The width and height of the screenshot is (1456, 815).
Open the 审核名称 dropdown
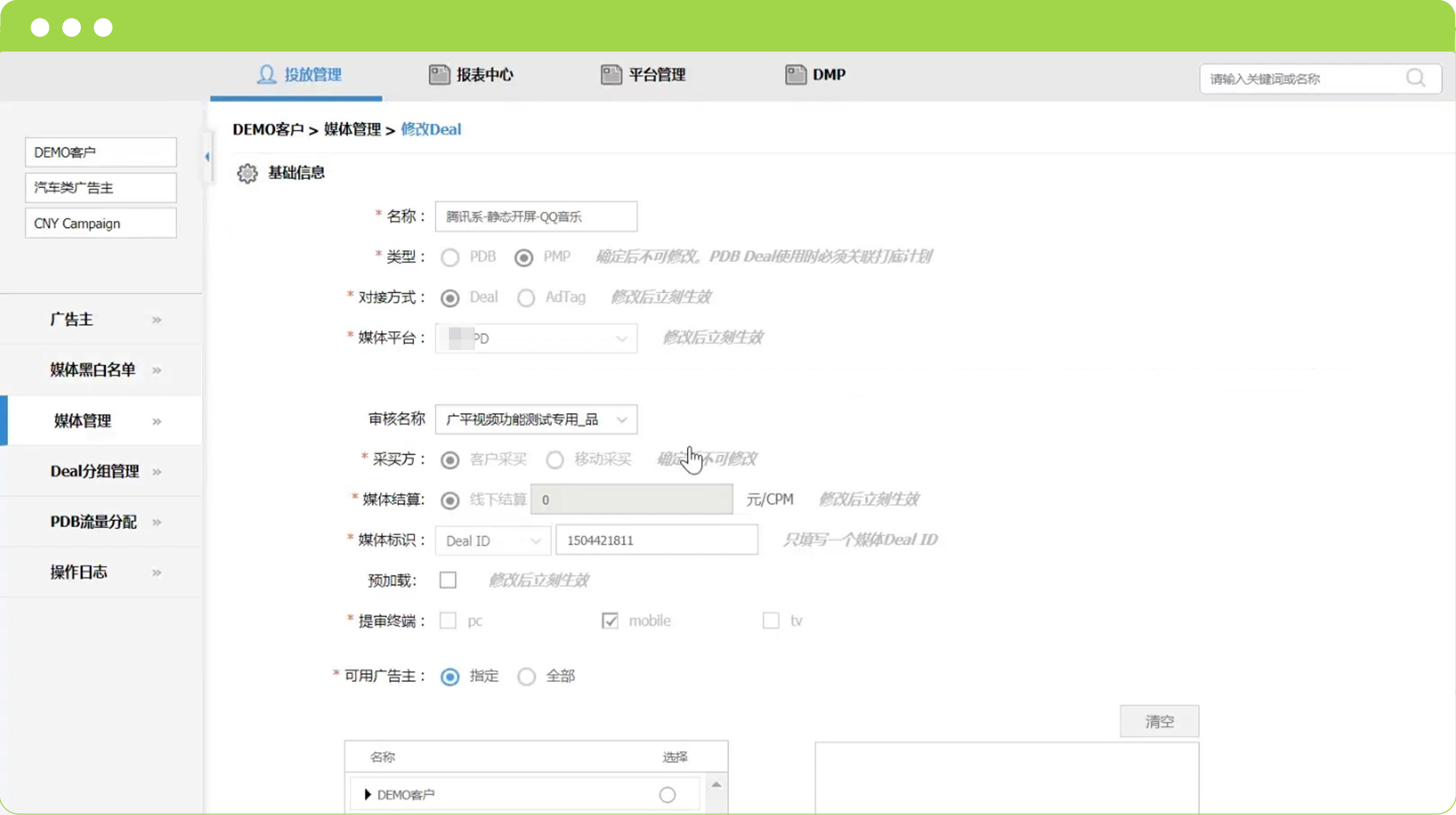pos(536,419)
